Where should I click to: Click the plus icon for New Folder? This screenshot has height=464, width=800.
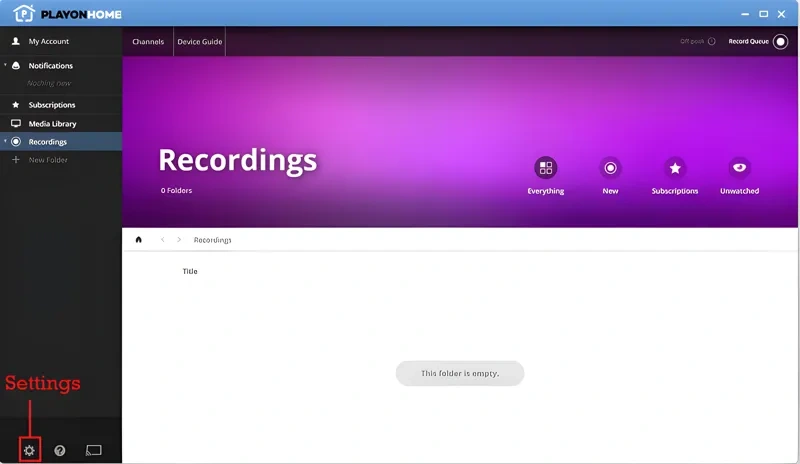point(16,160)
